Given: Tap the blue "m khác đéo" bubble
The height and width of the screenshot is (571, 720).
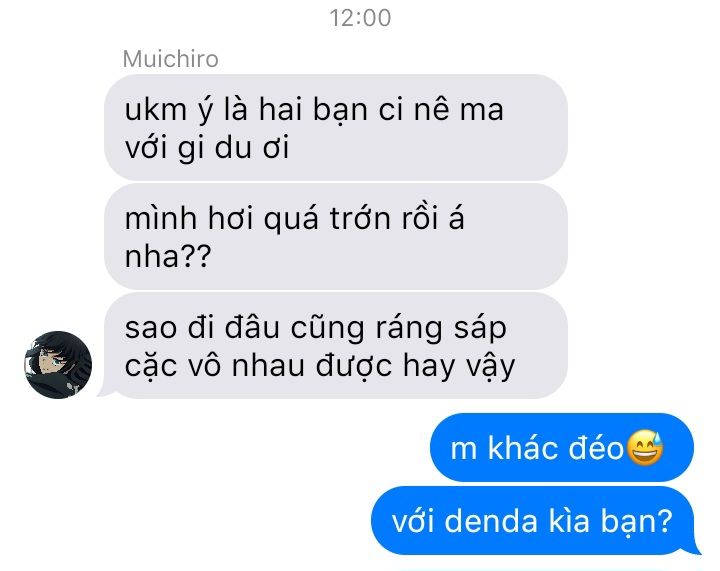Looking at the screenshot, I should (562, 447).
